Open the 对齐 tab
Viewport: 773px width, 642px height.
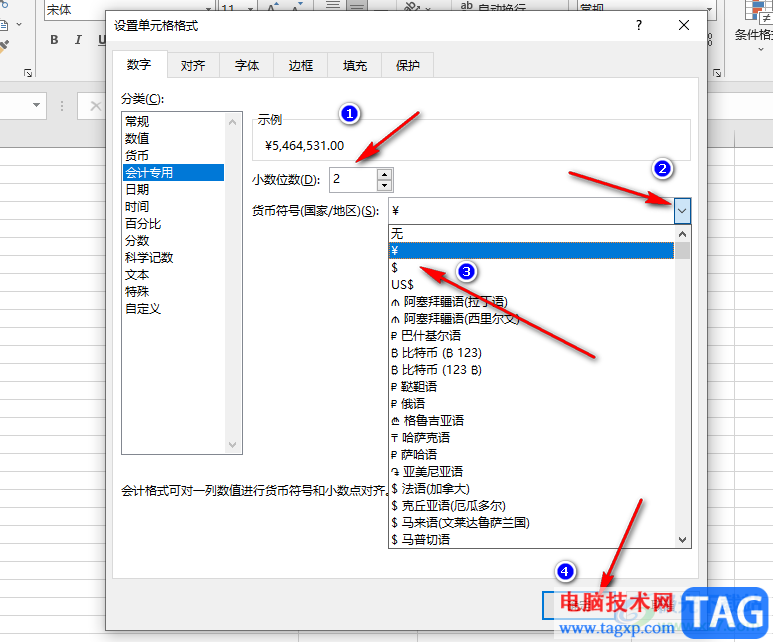click(193, 65)
